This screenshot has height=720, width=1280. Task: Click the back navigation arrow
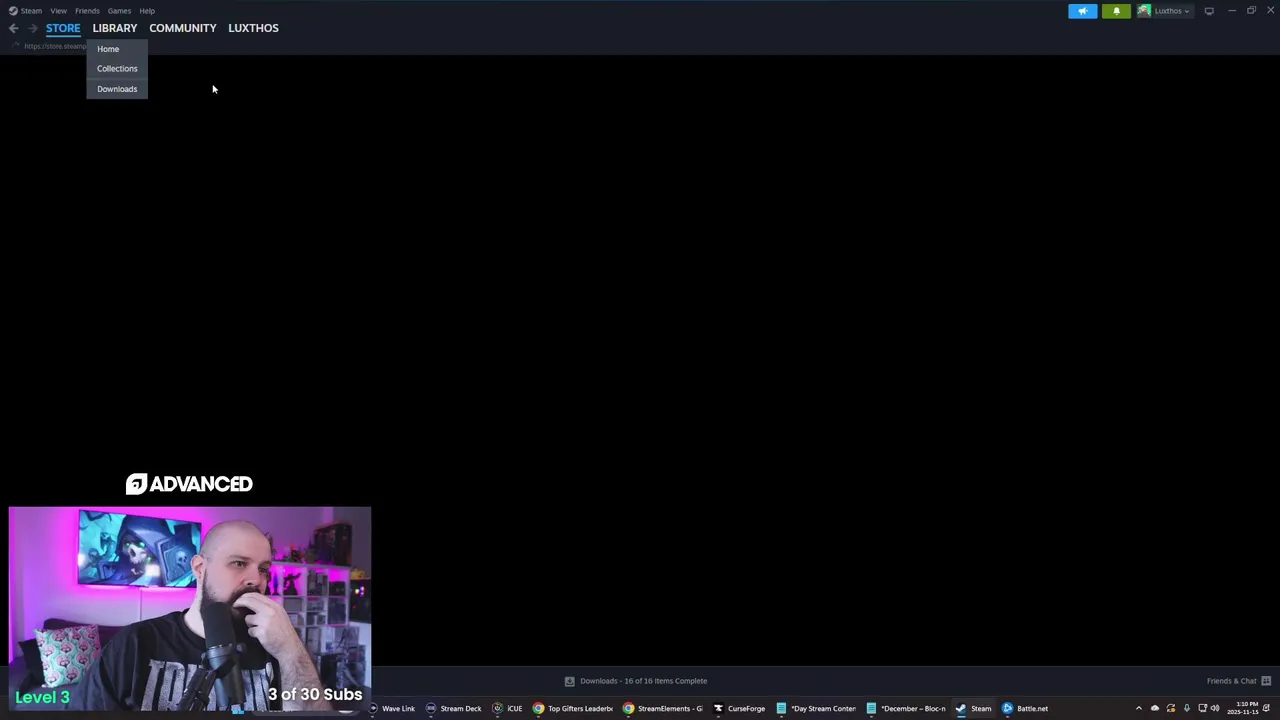coord(14,28)
